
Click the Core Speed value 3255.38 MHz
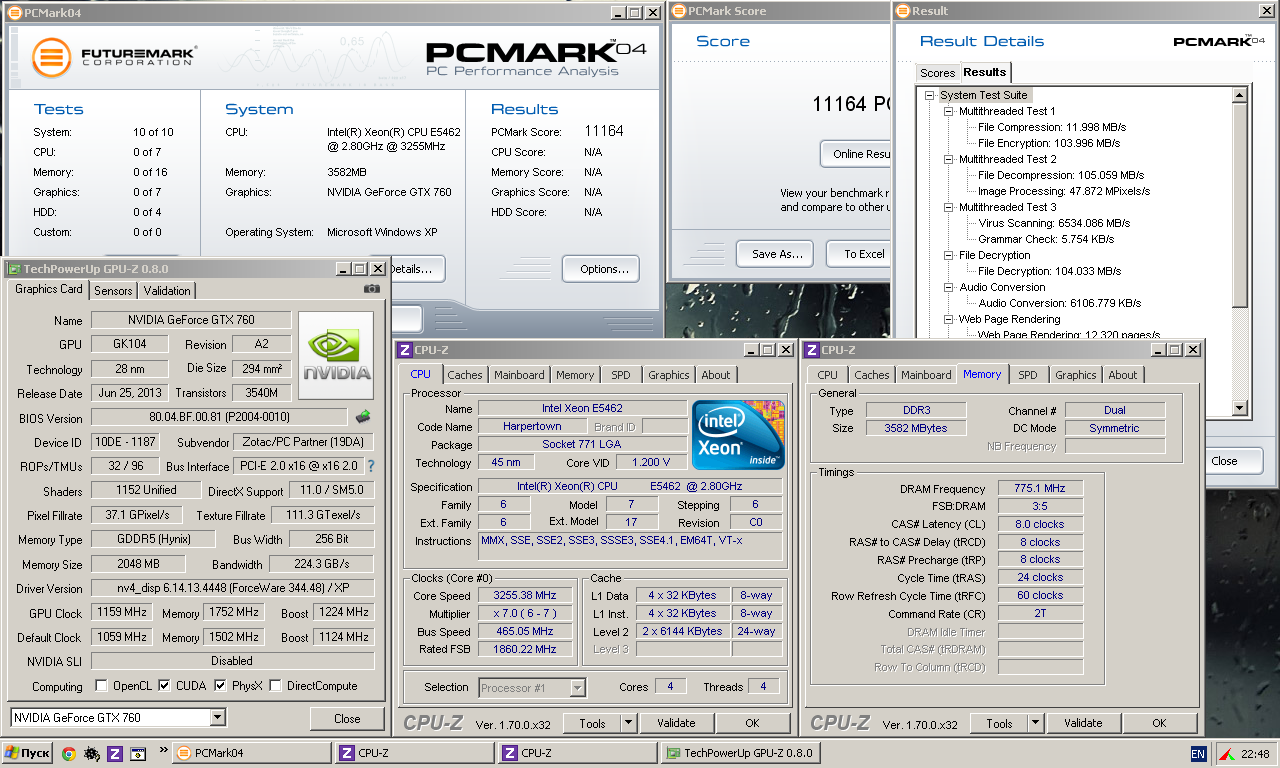point(525,595)
